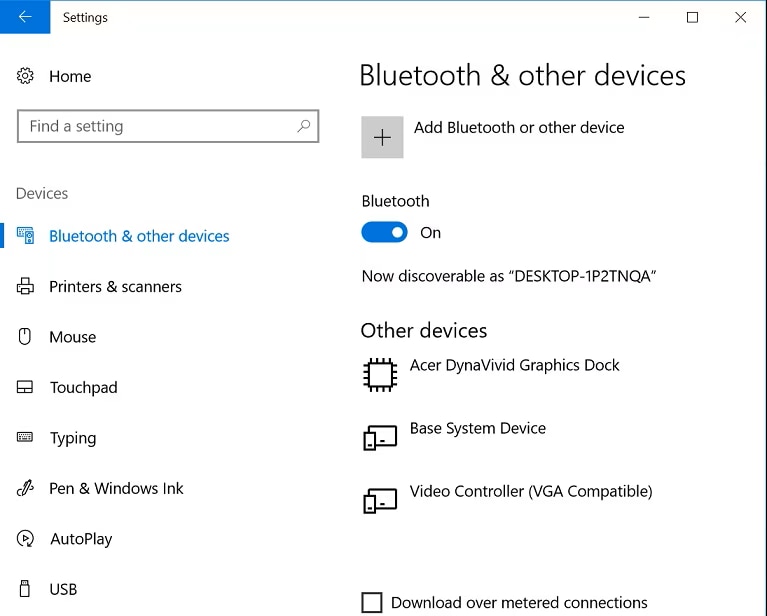Click the back arrow in Settings

click(25, 17)
